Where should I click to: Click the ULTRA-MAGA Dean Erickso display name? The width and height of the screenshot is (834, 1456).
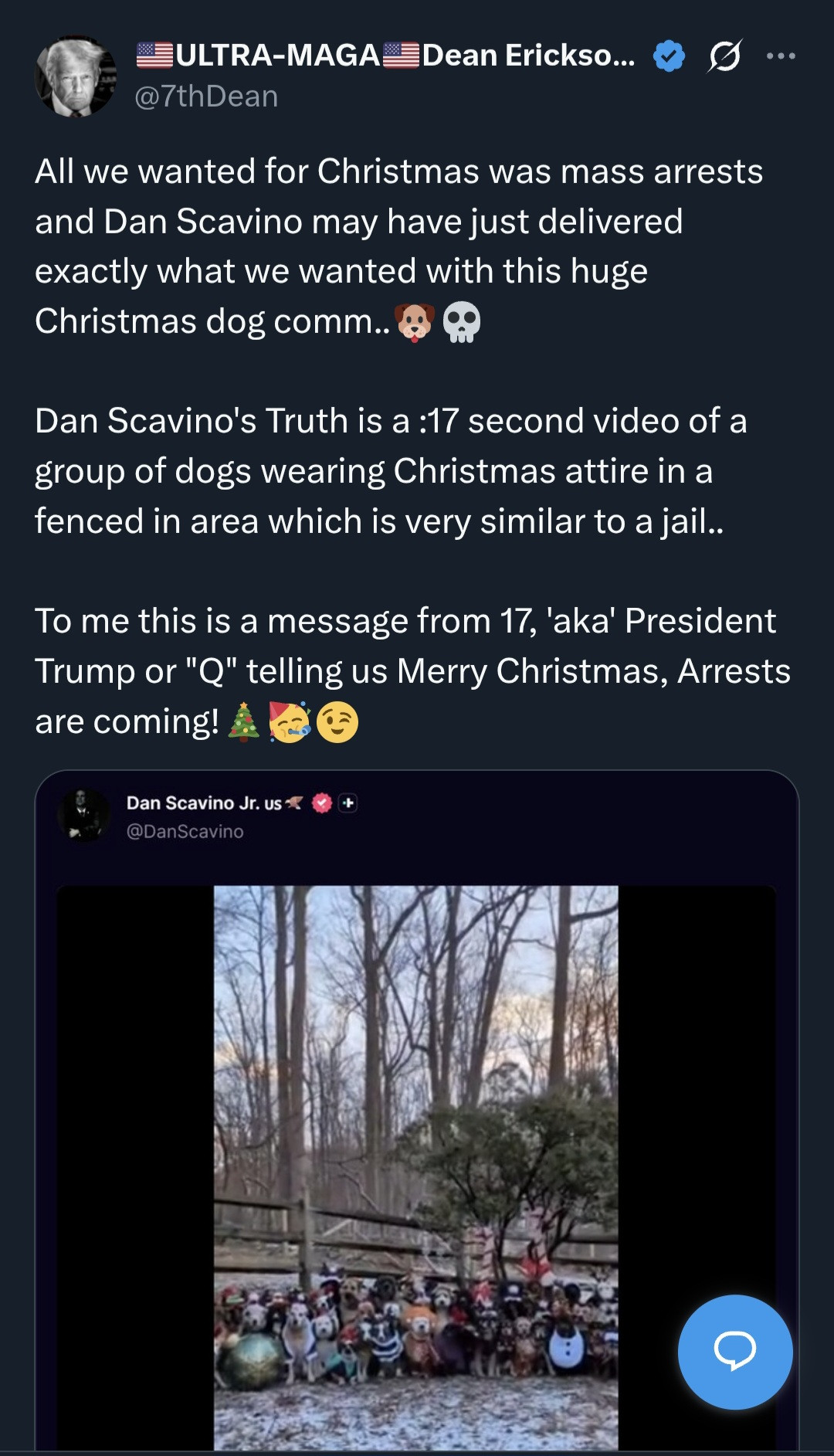386,56
